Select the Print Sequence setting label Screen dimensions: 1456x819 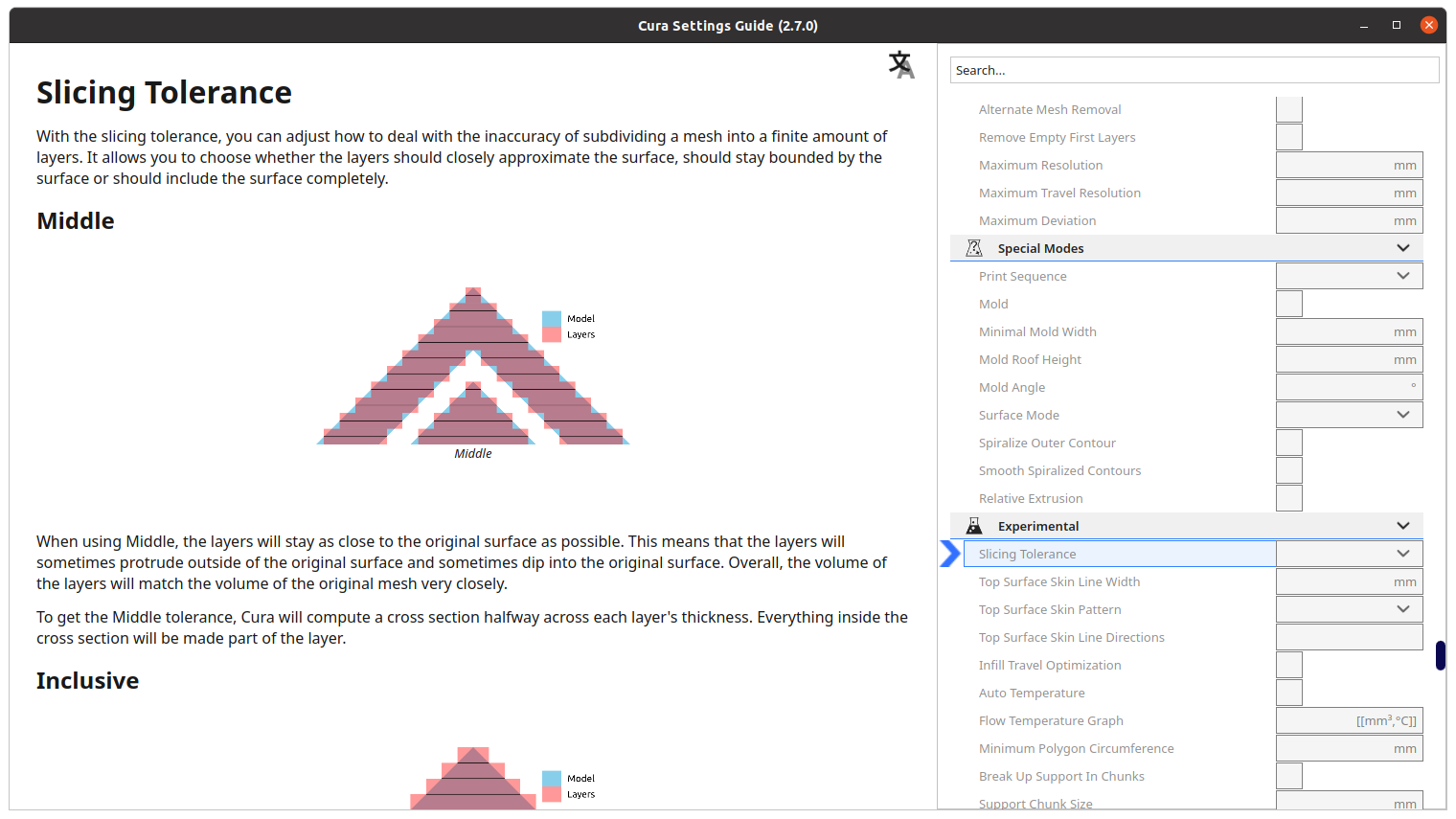pos(1022,276)
